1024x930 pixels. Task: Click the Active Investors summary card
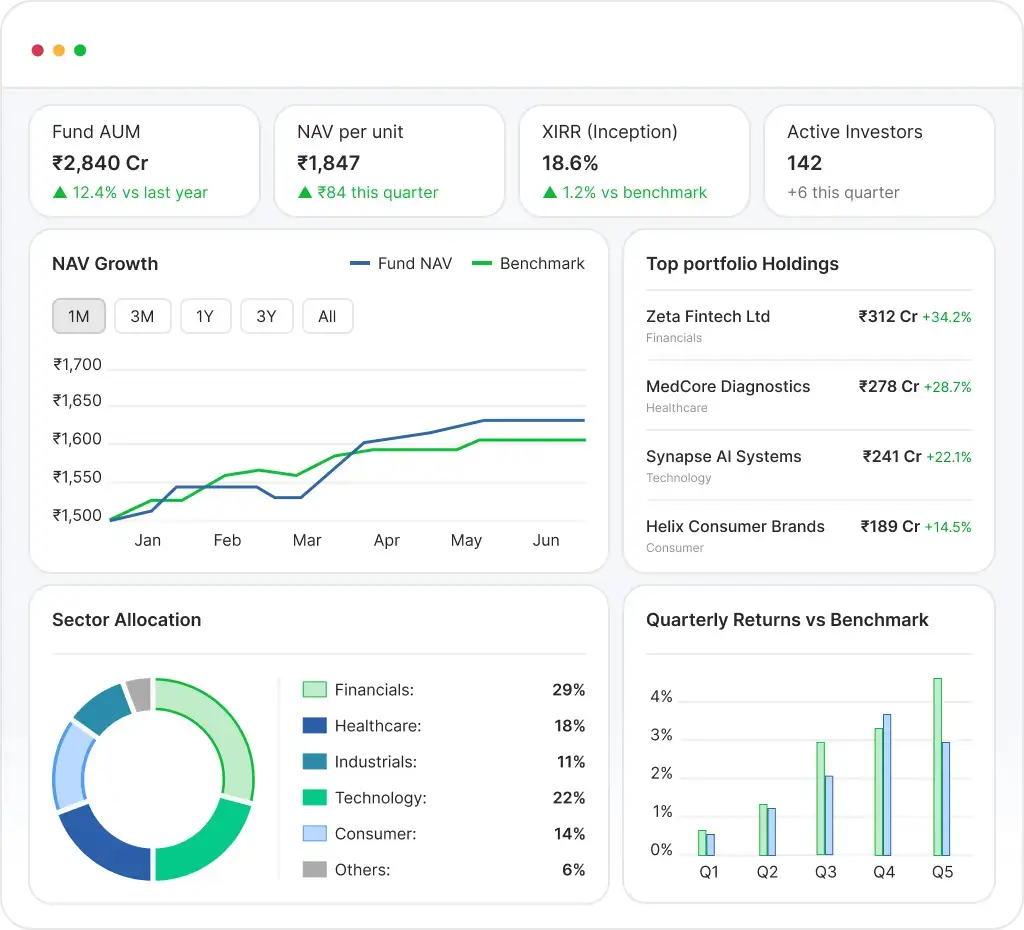coord(879,160)
